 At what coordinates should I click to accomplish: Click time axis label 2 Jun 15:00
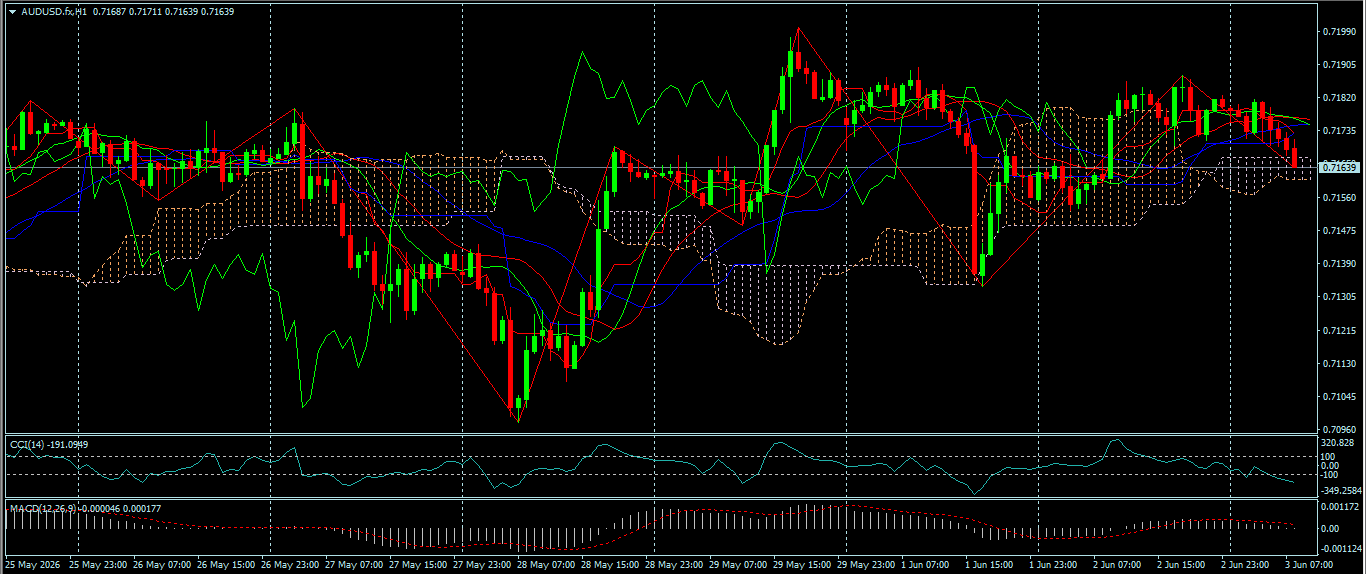coord(1183,565)
